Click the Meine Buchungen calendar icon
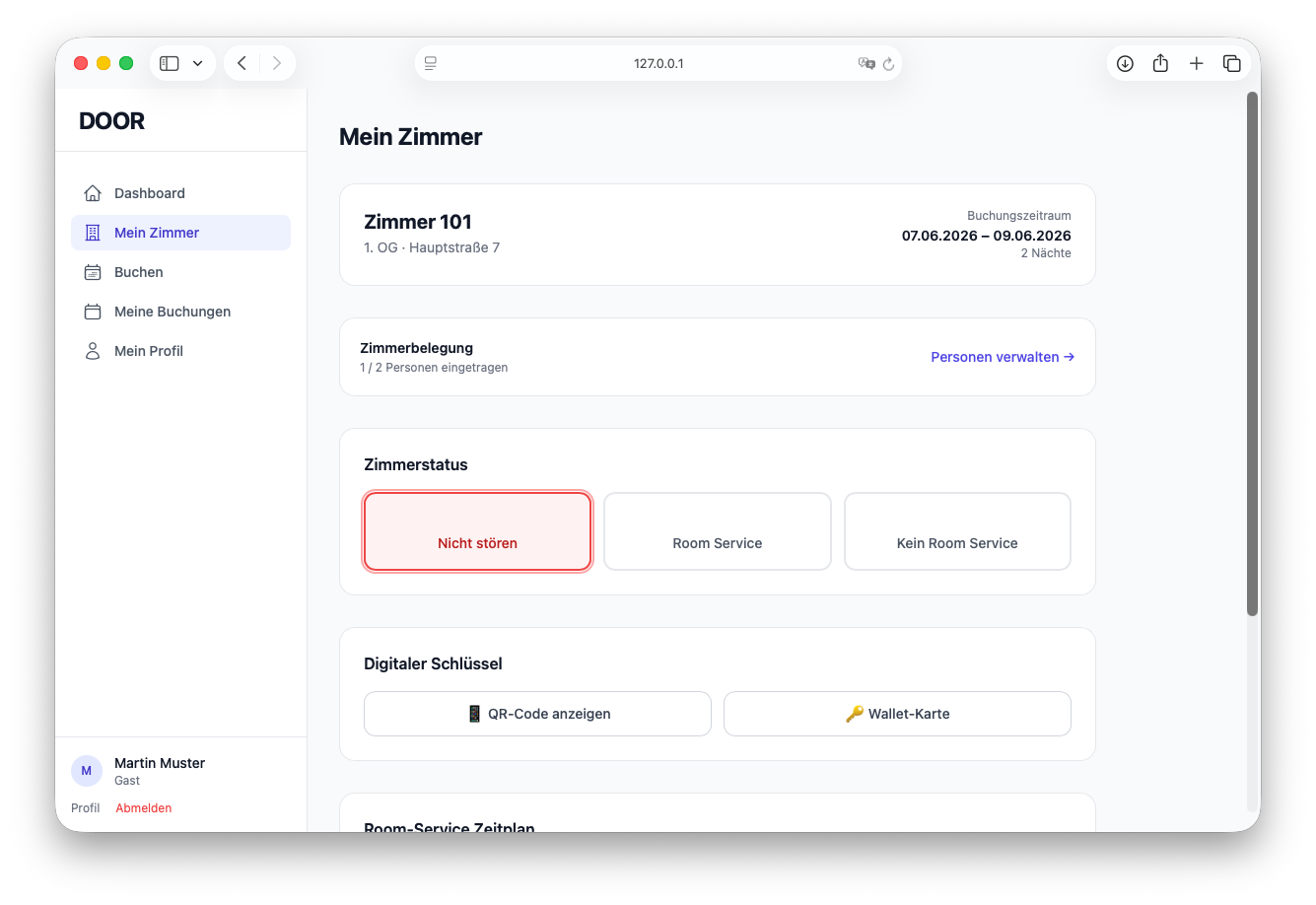Screen dimensions: 1316x905 tap(93, 312)
